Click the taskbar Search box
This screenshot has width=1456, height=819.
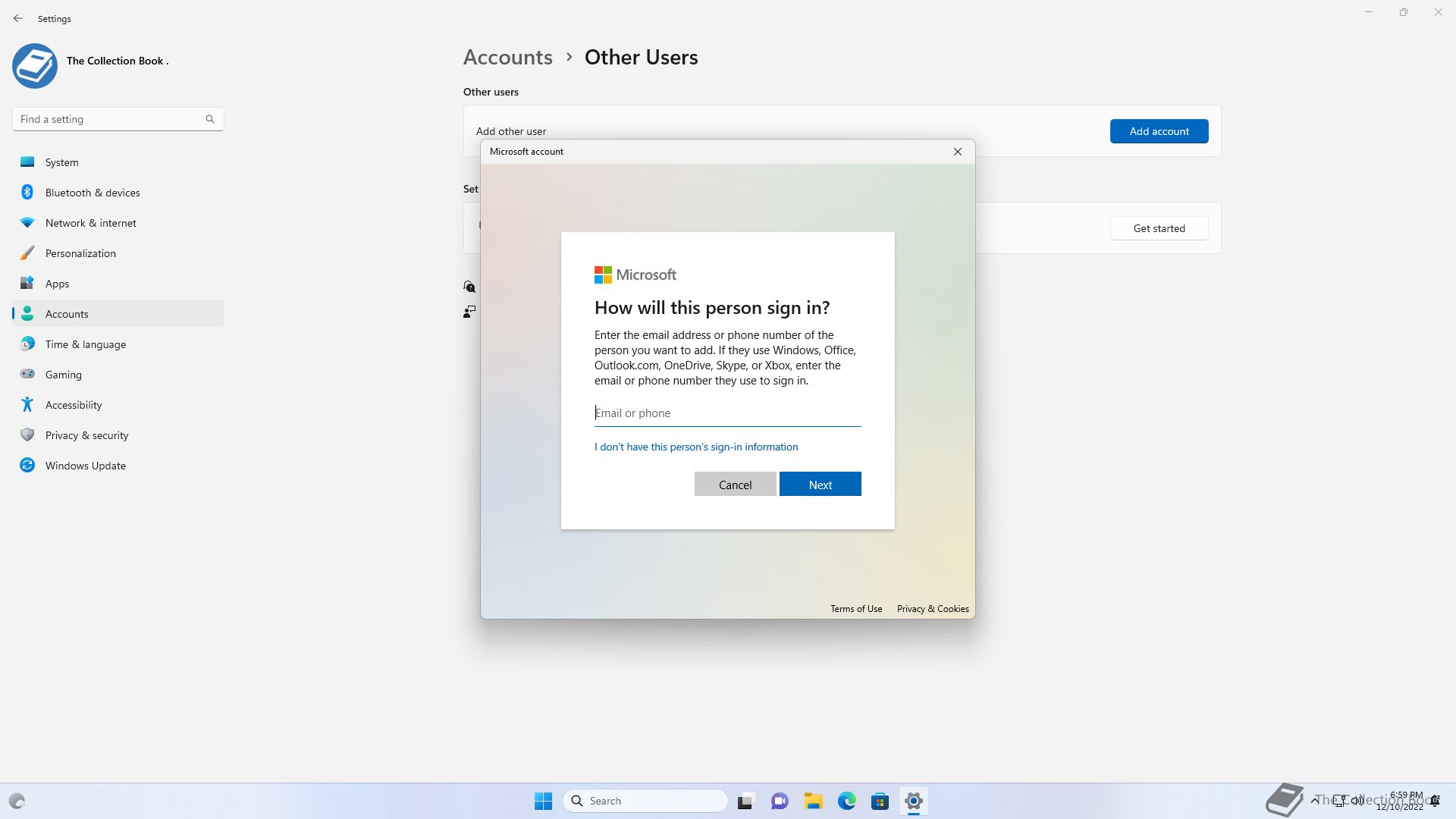coord(645,801)
